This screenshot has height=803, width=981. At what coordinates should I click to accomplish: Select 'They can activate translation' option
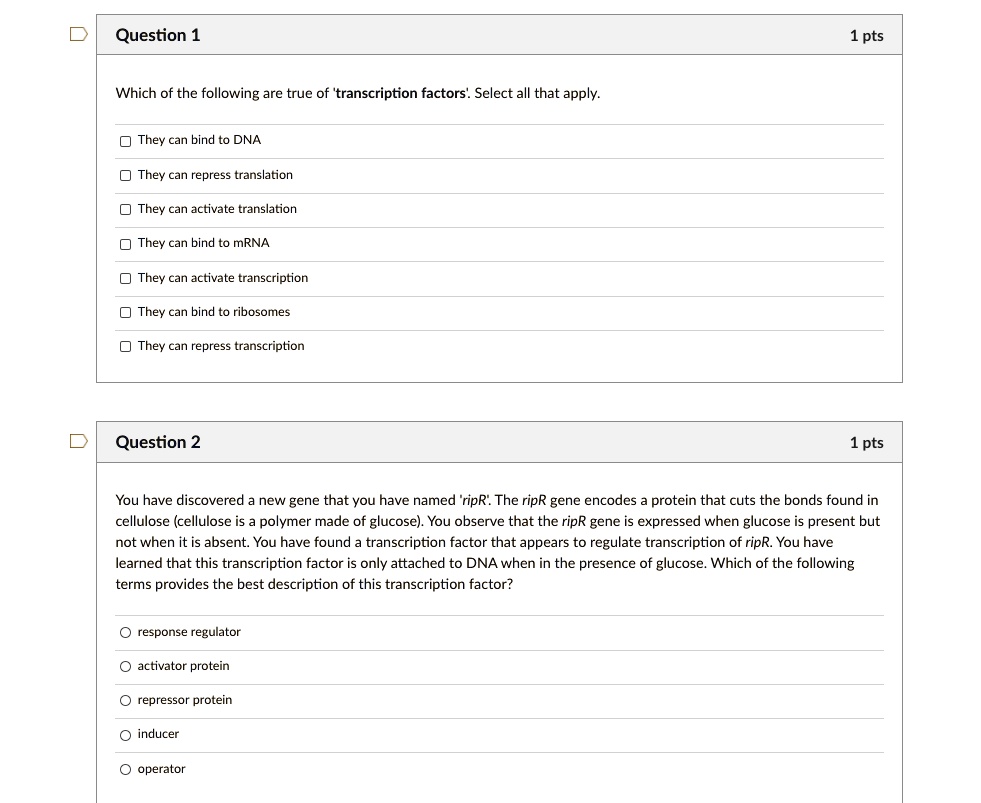[x=125, y=210]
